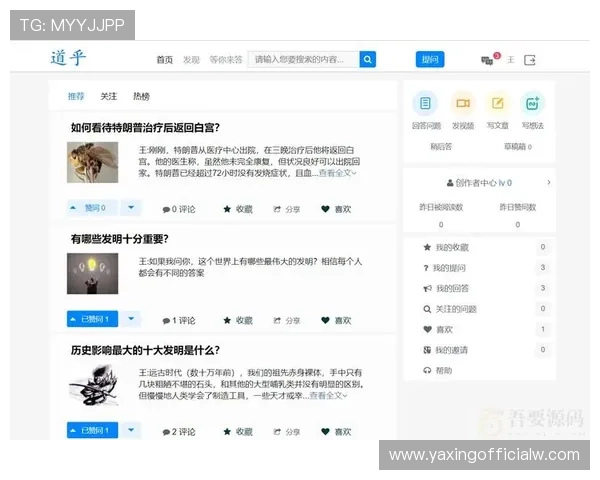The height and width of the screenshot is (480, 600).
Task: Open 等你来答 nav item
Action: (226, 60)
